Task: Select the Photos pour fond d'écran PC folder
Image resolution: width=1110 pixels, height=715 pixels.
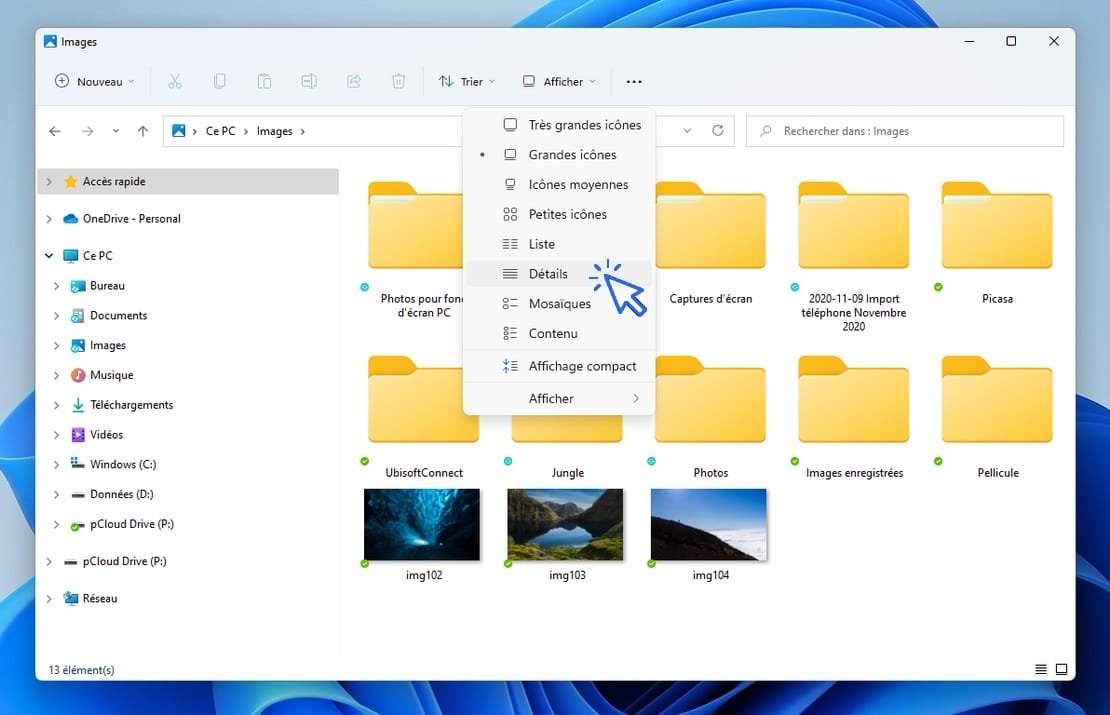Action: click(415, 249)
